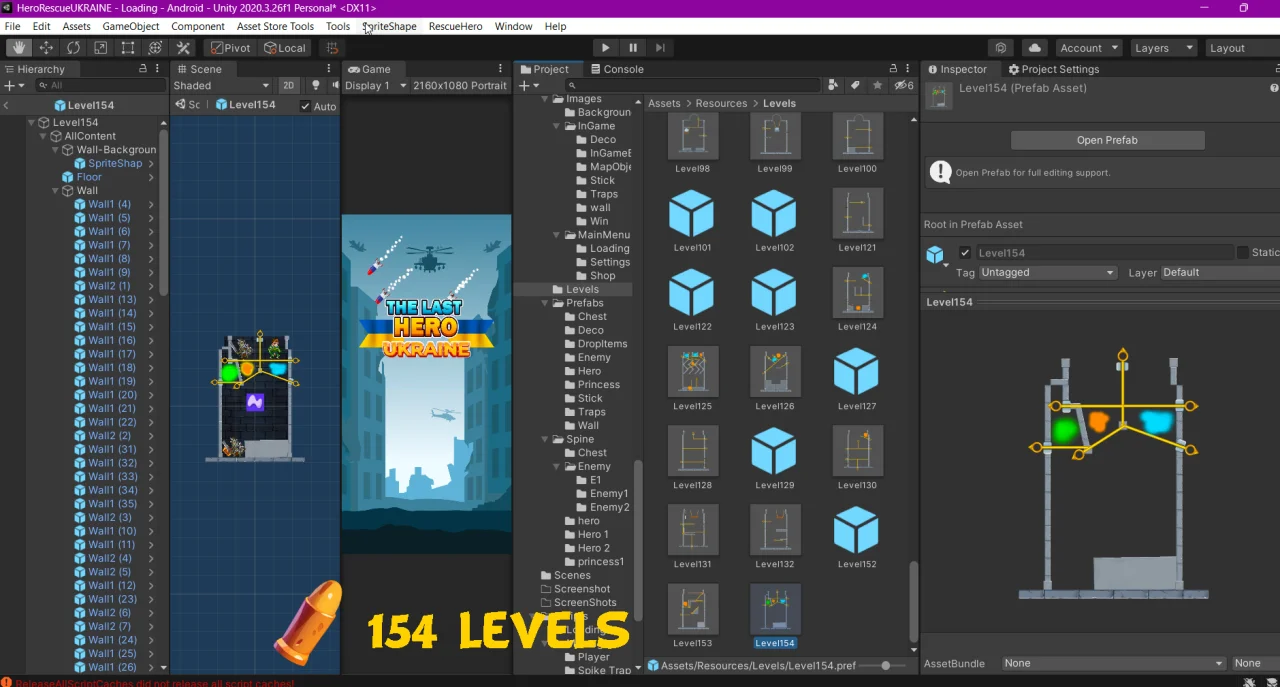Click the Pause button
This screenshot has height=687, width=1280.
(x=633, y=48)
